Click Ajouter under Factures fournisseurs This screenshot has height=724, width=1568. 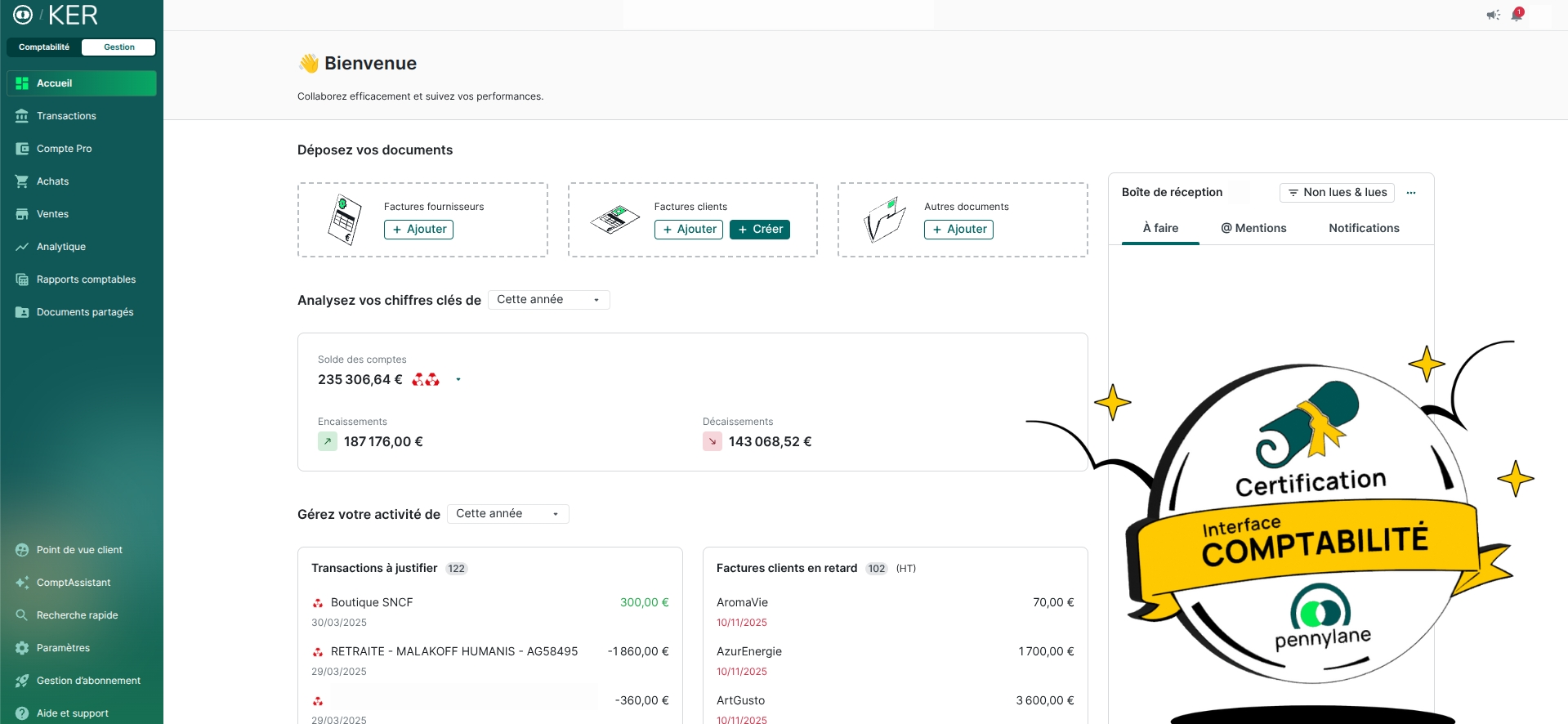tap(418, 230)
